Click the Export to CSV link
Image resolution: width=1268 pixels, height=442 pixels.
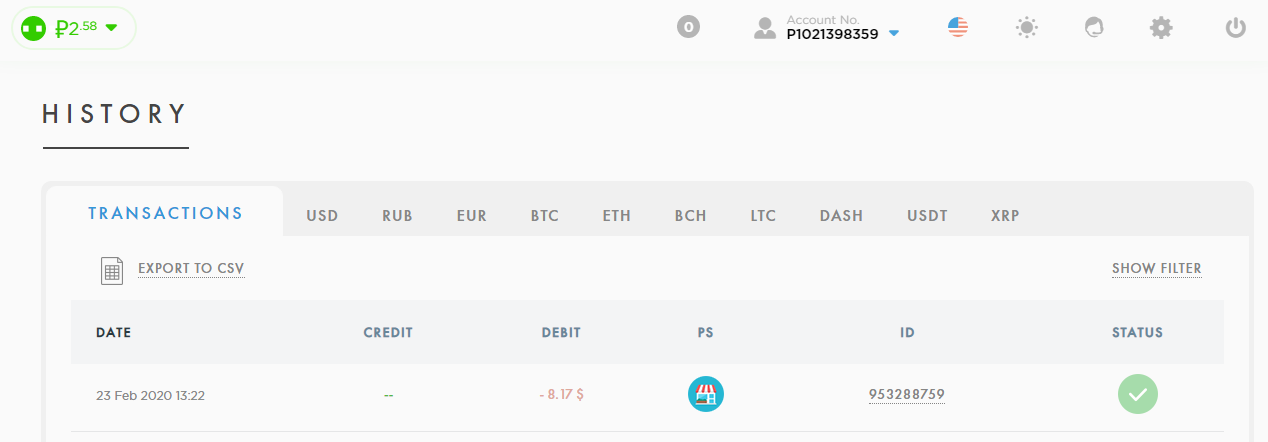pyautogui.click(x=191, y=268)
